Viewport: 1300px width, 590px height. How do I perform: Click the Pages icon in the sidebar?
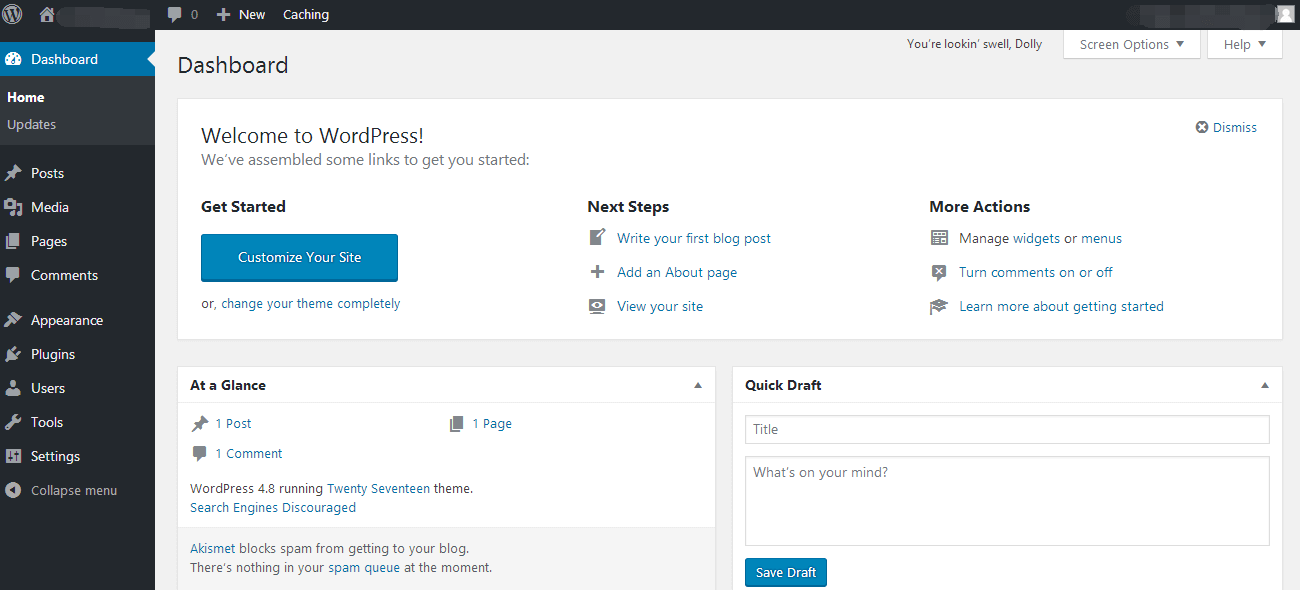14,241
